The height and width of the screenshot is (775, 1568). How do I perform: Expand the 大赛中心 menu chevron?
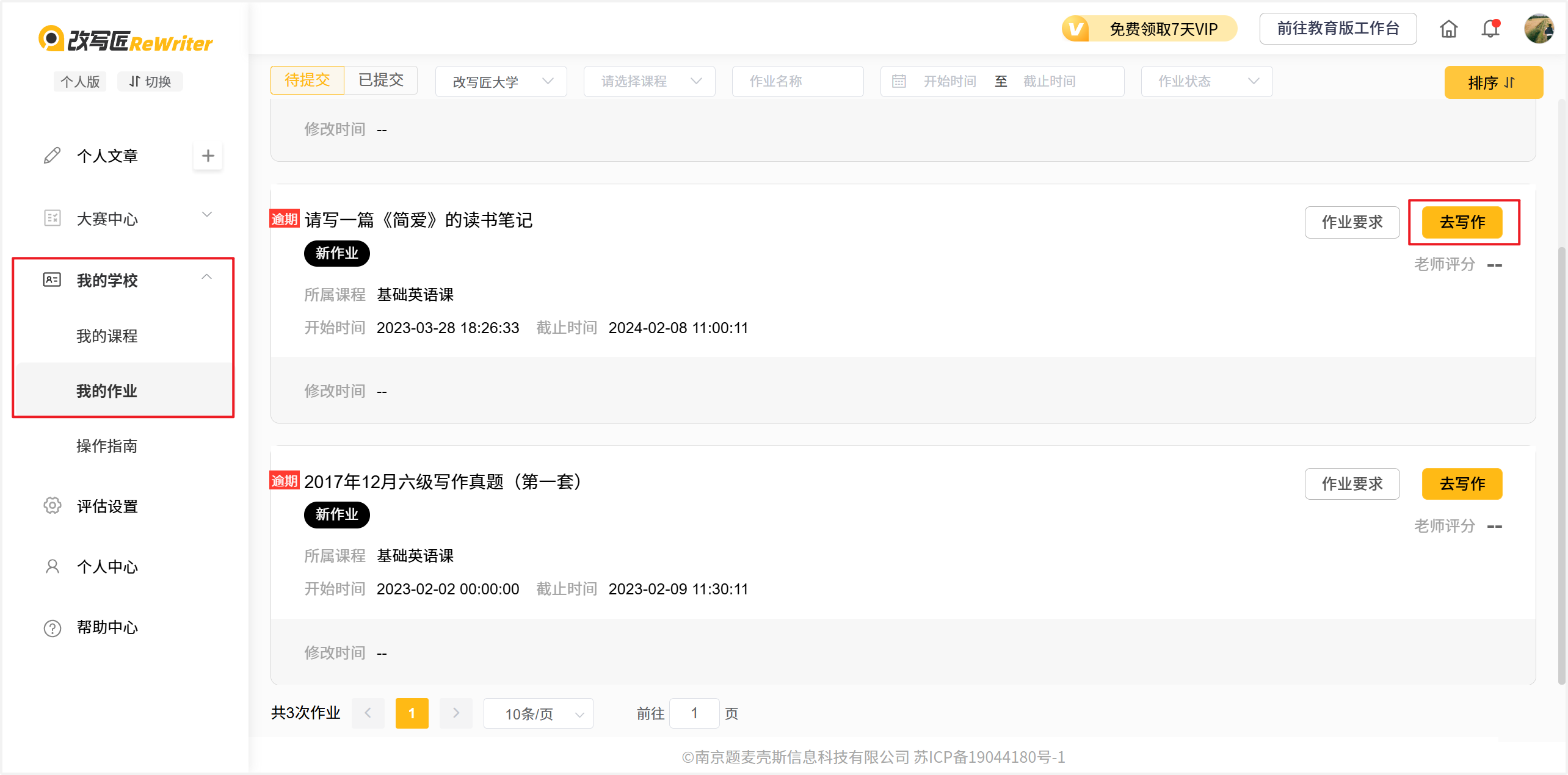click(207, 215)
